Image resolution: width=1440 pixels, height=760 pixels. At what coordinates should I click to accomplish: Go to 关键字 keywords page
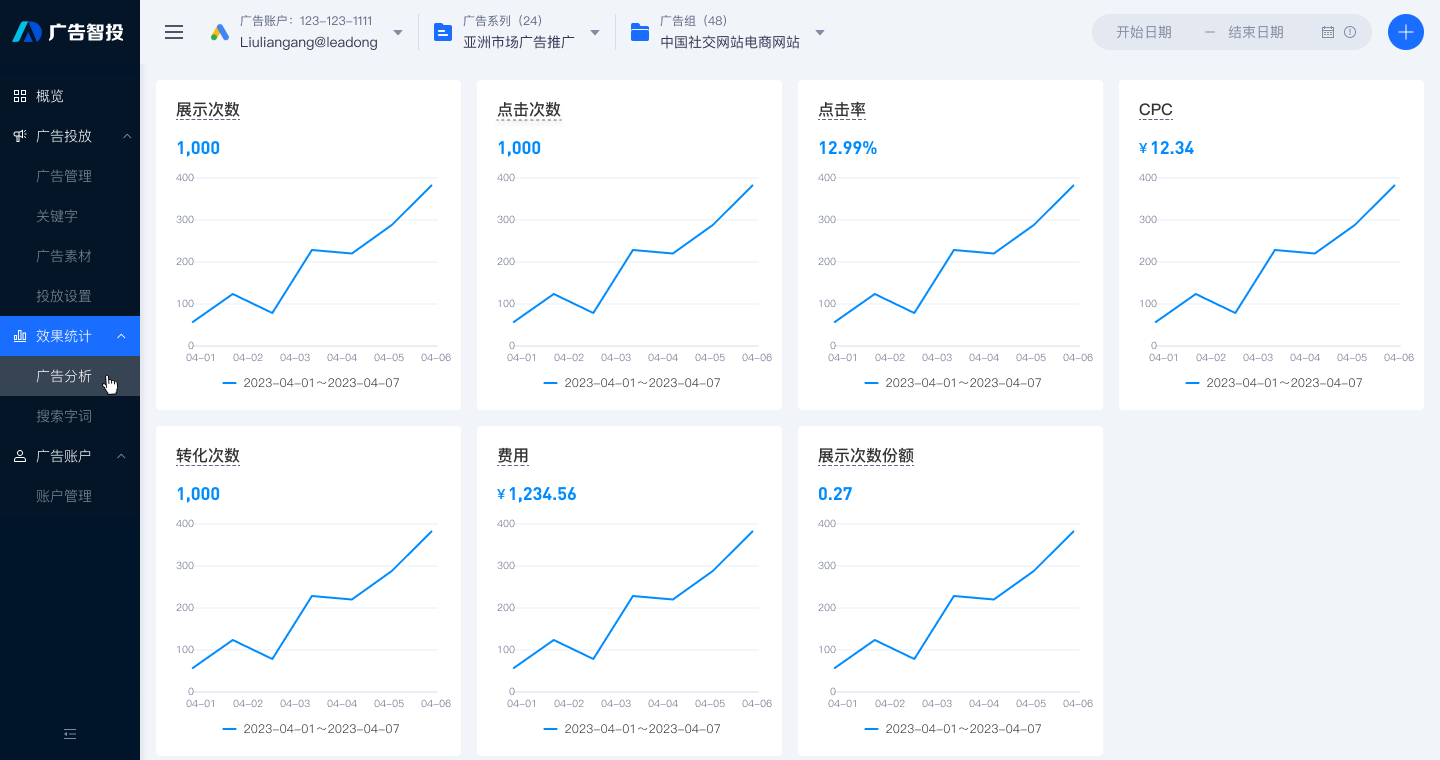click(57, 216)
